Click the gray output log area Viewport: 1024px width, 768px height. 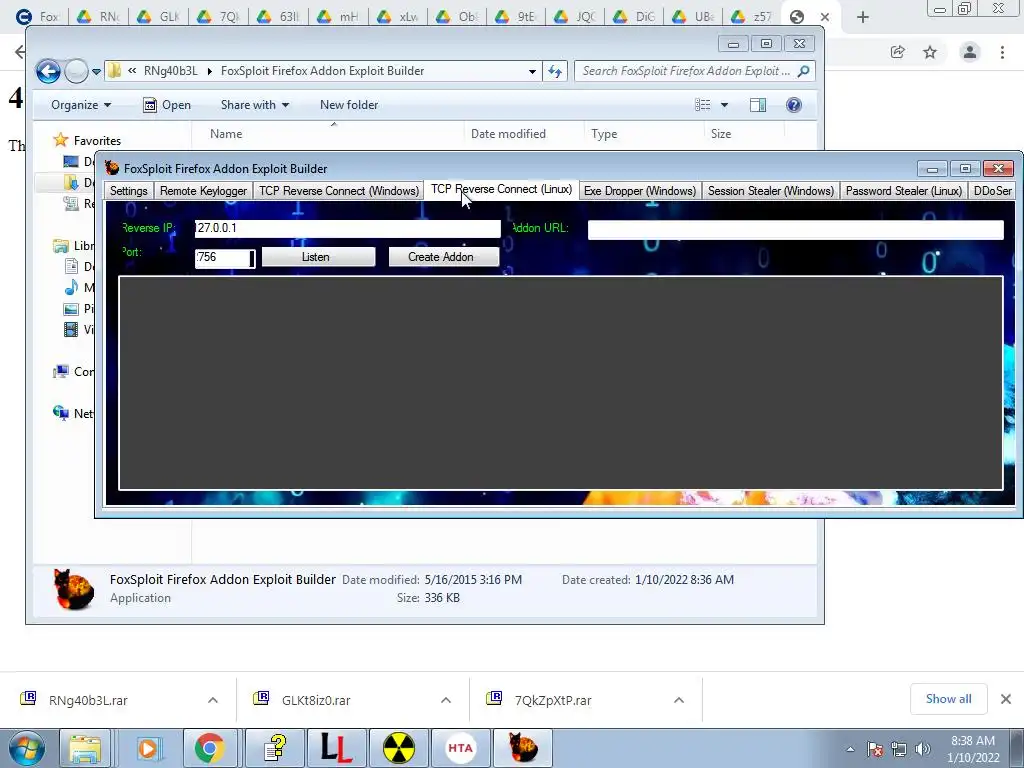[x=560, y=383]
